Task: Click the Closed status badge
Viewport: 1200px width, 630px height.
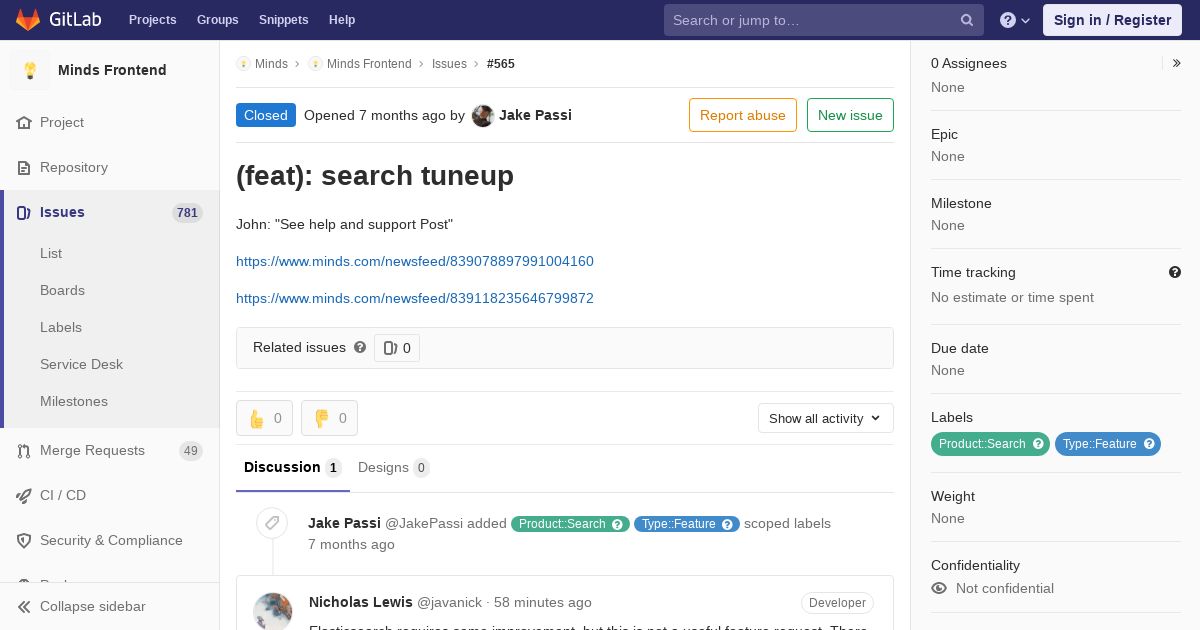Action: 266,115
